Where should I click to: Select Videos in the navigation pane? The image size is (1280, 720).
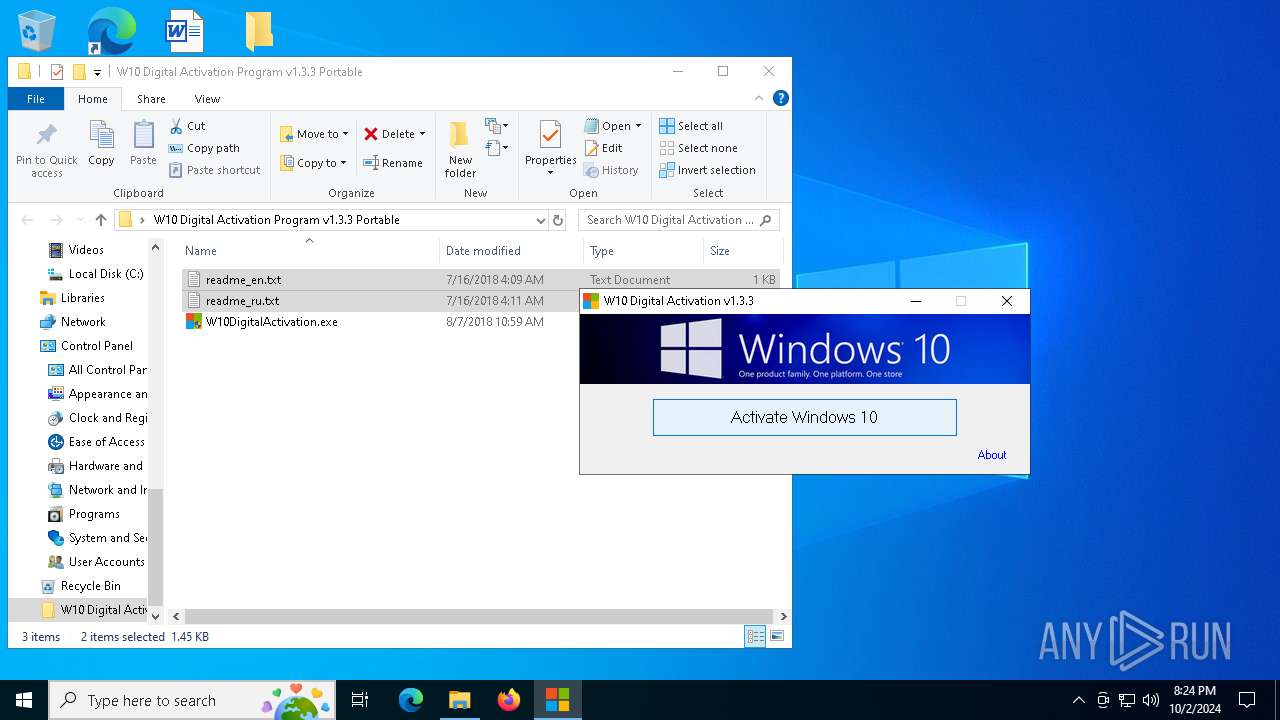(86, 250)
